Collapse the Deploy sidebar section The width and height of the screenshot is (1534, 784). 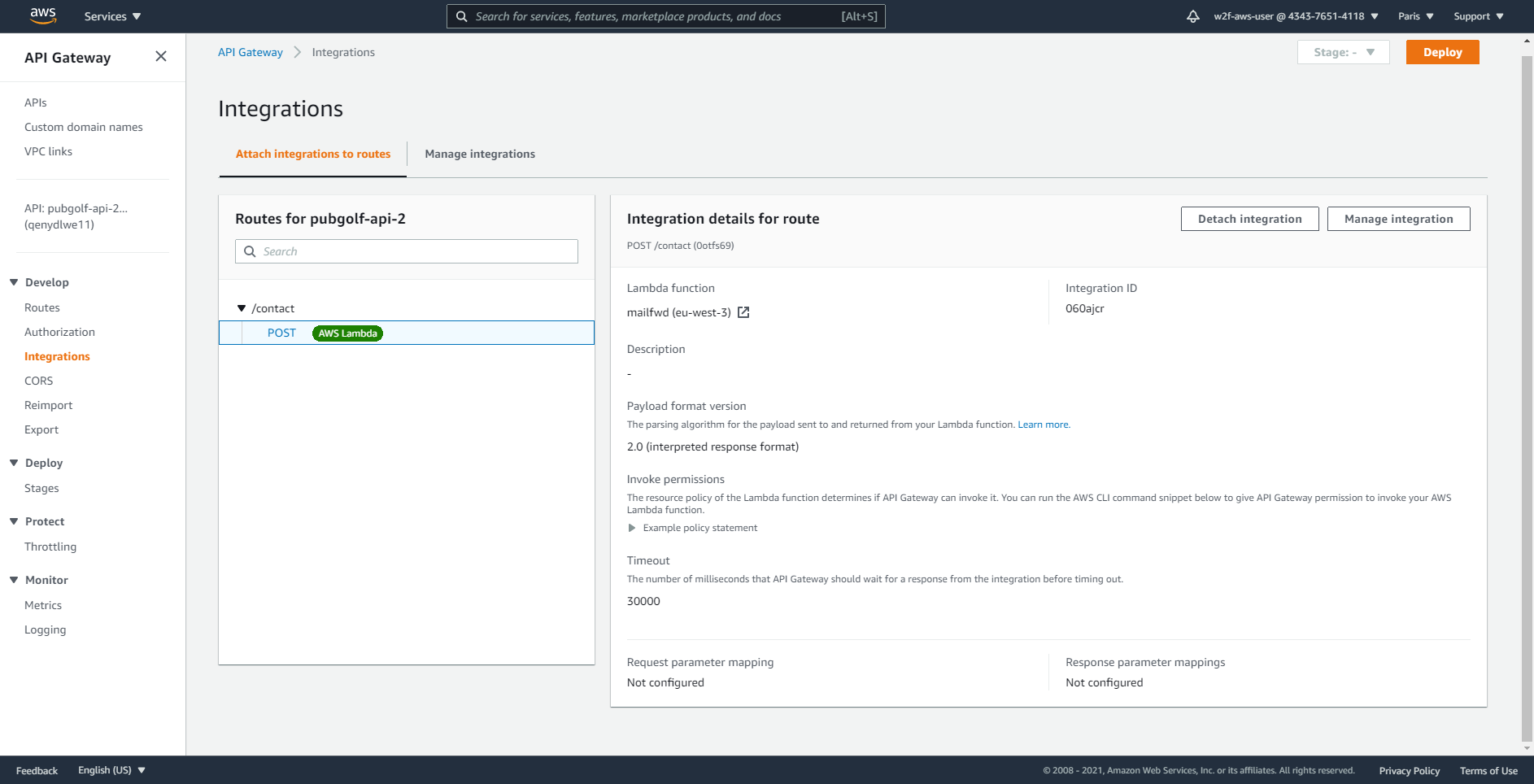click(x=14, y=463)
